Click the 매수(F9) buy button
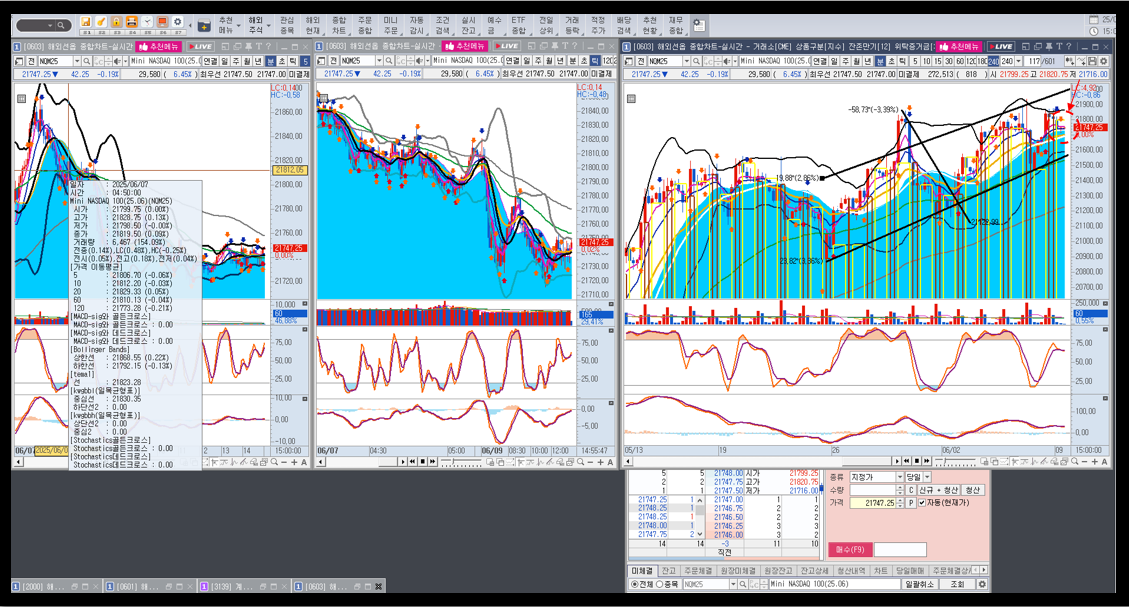Screen dimensions: 1129x607 pos(850,549)
